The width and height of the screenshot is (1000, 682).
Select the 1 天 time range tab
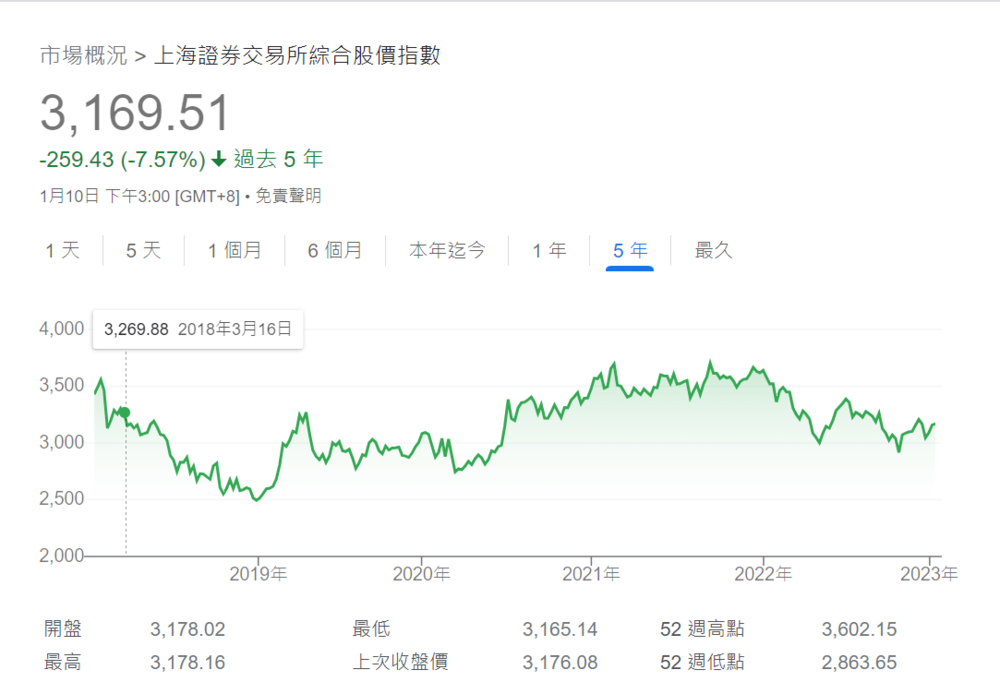click(x=62, y=250)
